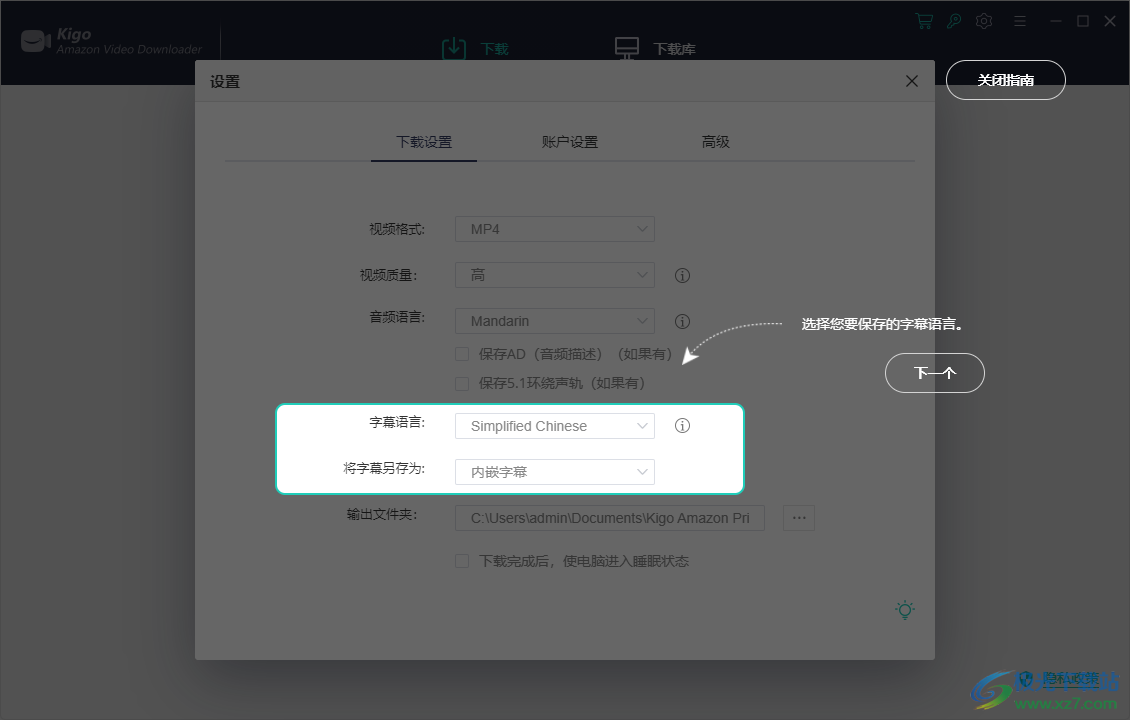Expand the video quality dropdown
Screen dimensions: 1130x720
(x=555, y=275)
